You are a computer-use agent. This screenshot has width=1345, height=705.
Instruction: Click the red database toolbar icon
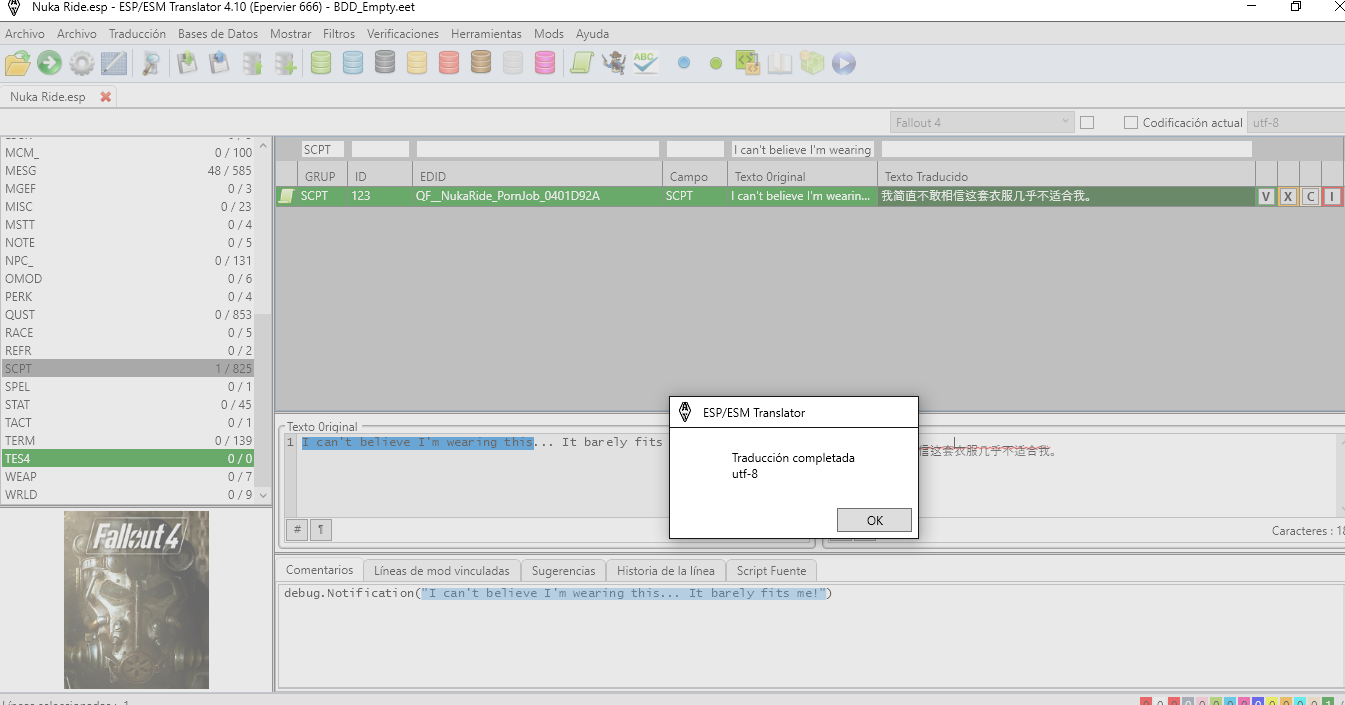coord(449,64)
